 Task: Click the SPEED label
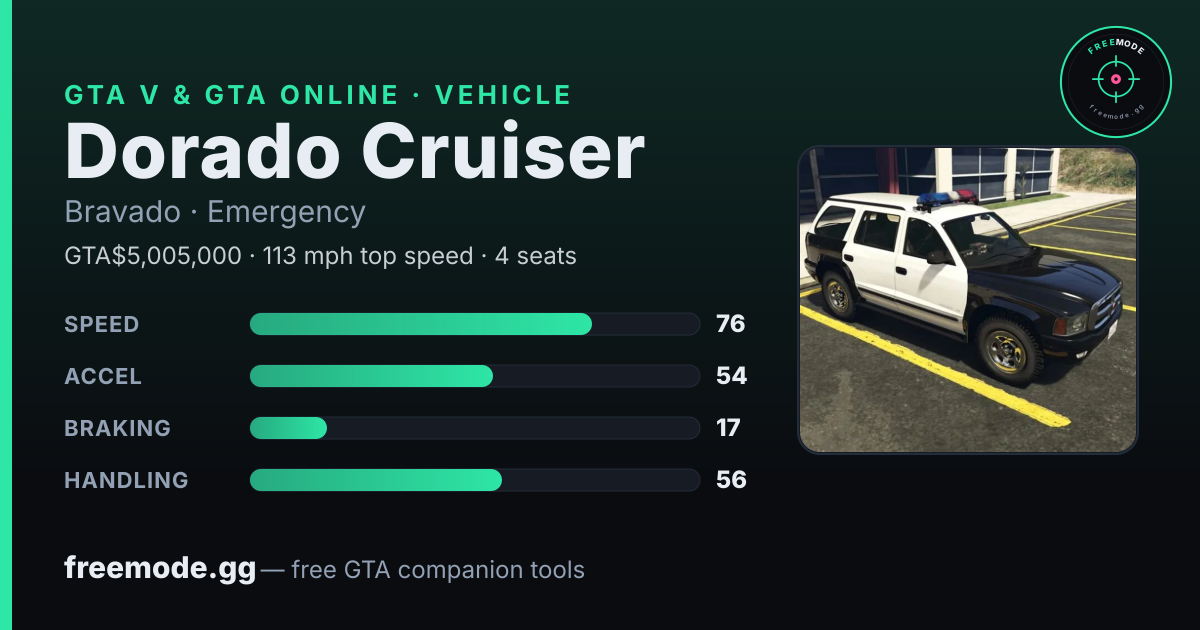(102, 324)
